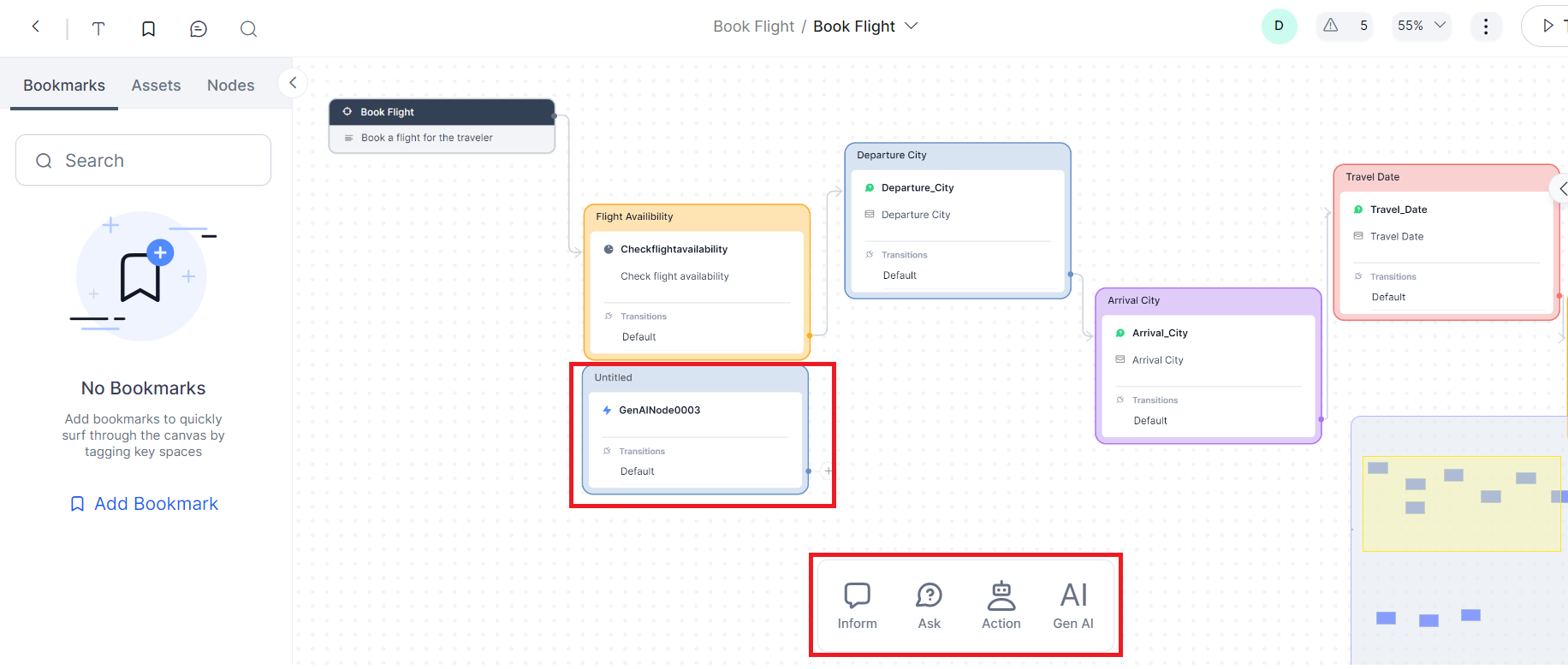The image size is (1568, 669).
Task: Collapse the left sidebar panel
Action: click(293, 83)
